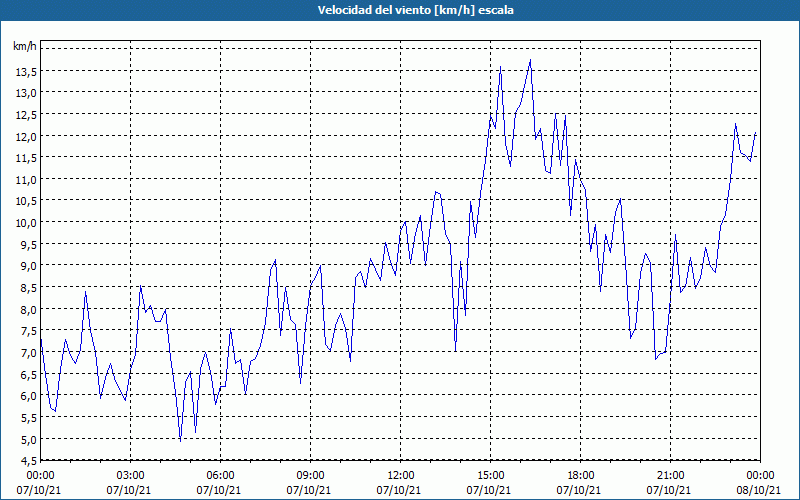The width and height of the screenshot is (800, 500).
Task: Click the 'km/h' unit label
Action: pyautogui.click(x=25, y=46)
